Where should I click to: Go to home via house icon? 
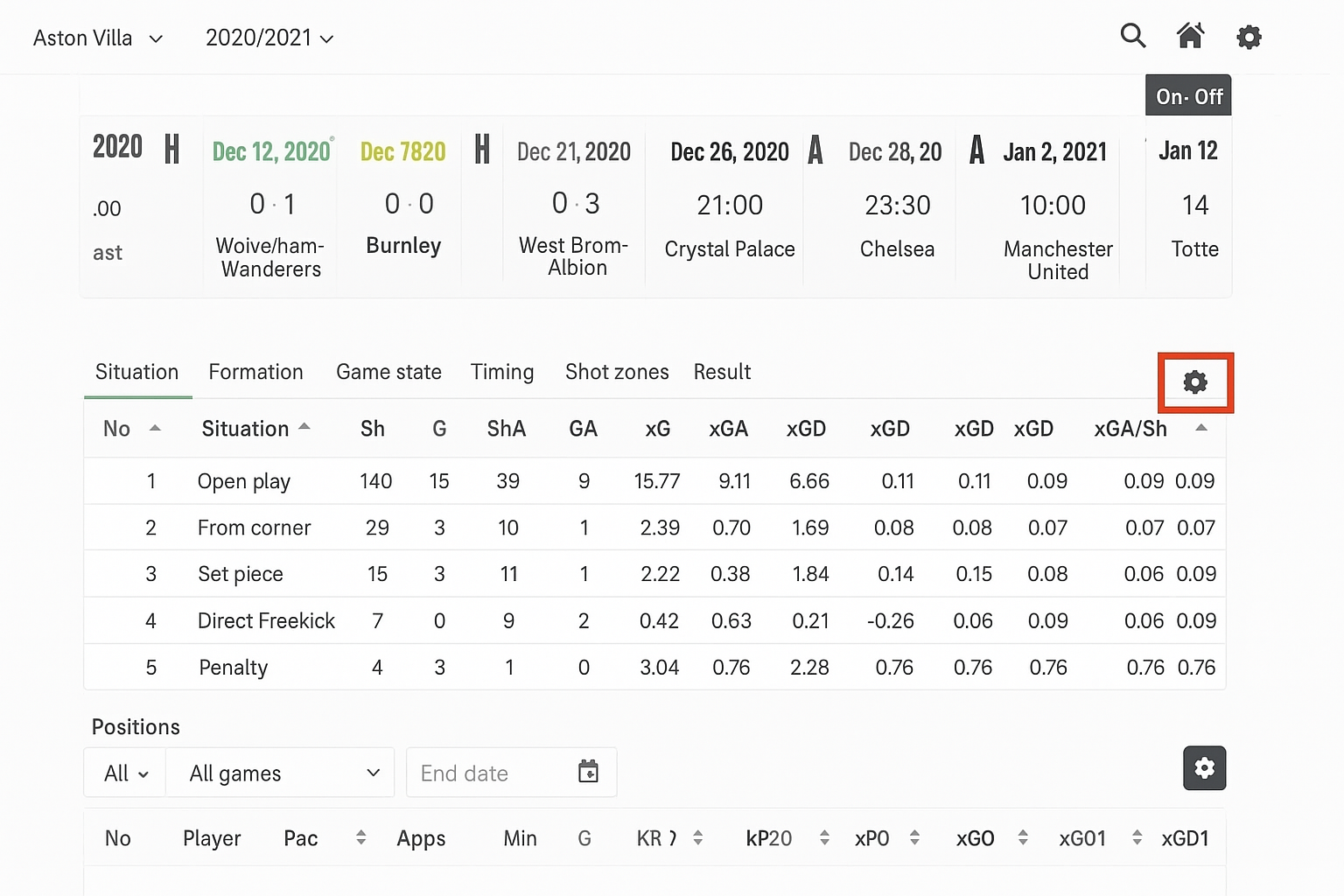tap(1190, 36)
